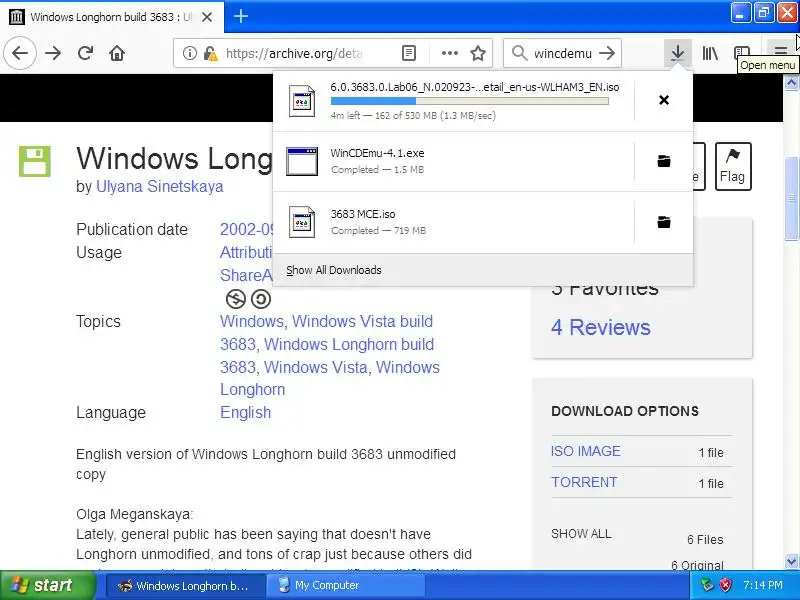Go back to the previous page
The image size is (800, 600).
pyautogui.click(x=20, y=53)
